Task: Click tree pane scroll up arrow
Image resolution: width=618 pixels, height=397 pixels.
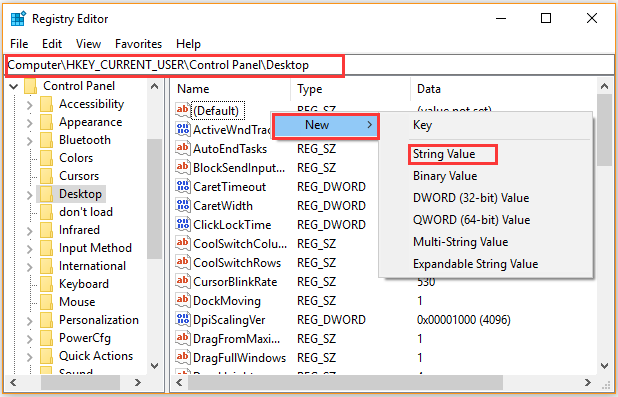Action: (154, 86)
